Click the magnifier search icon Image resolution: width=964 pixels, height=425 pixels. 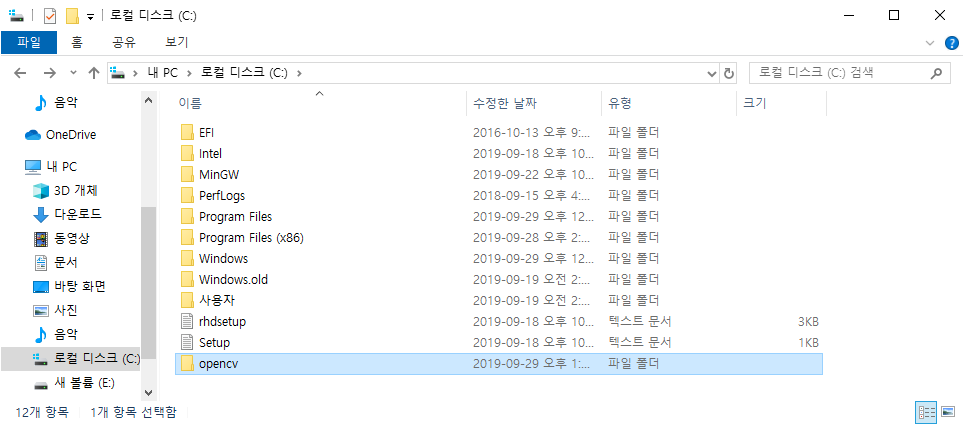click(x=936, y=73)
